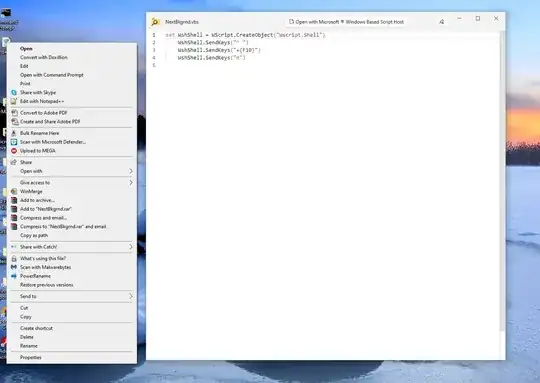Screen dimensions: 540x383
Task: Minimize the preview window
Action: tap(459, 18)
